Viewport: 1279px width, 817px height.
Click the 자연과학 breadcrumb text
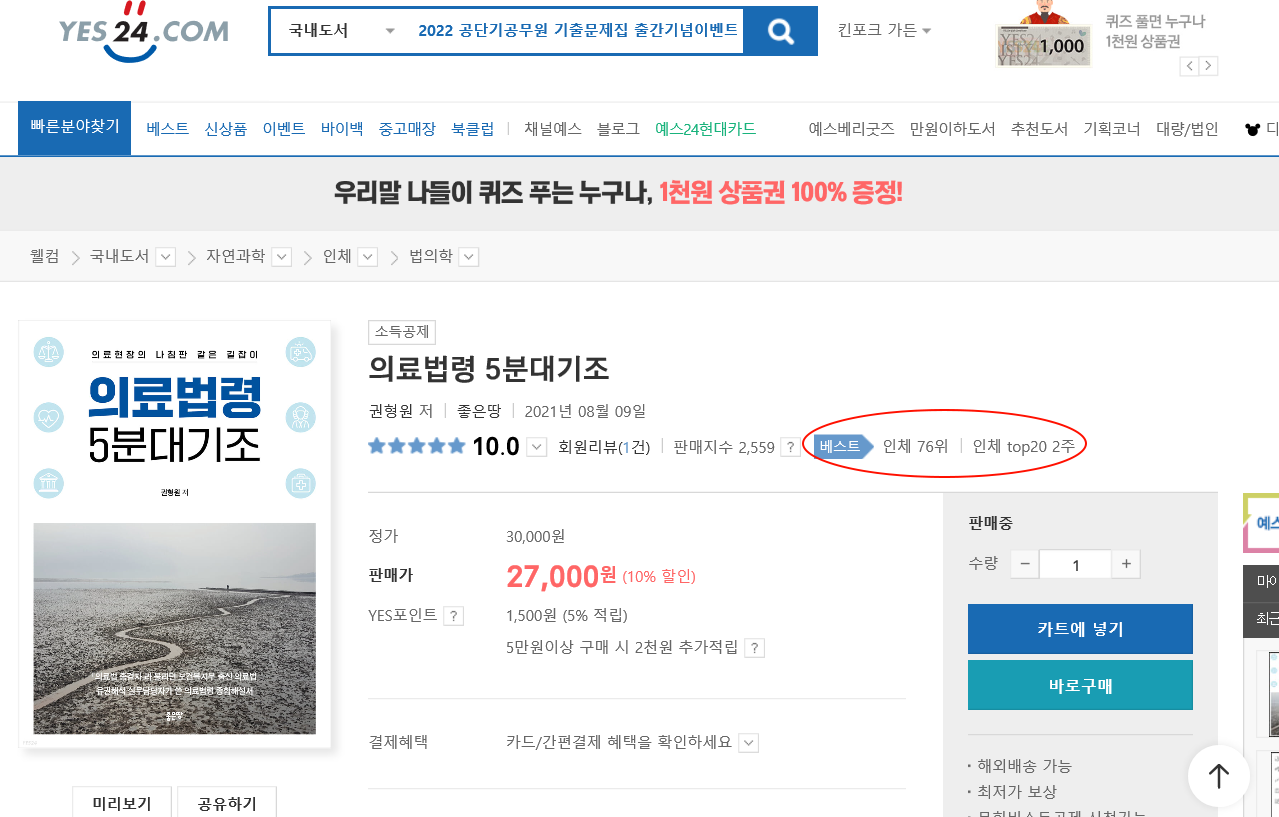235,257
